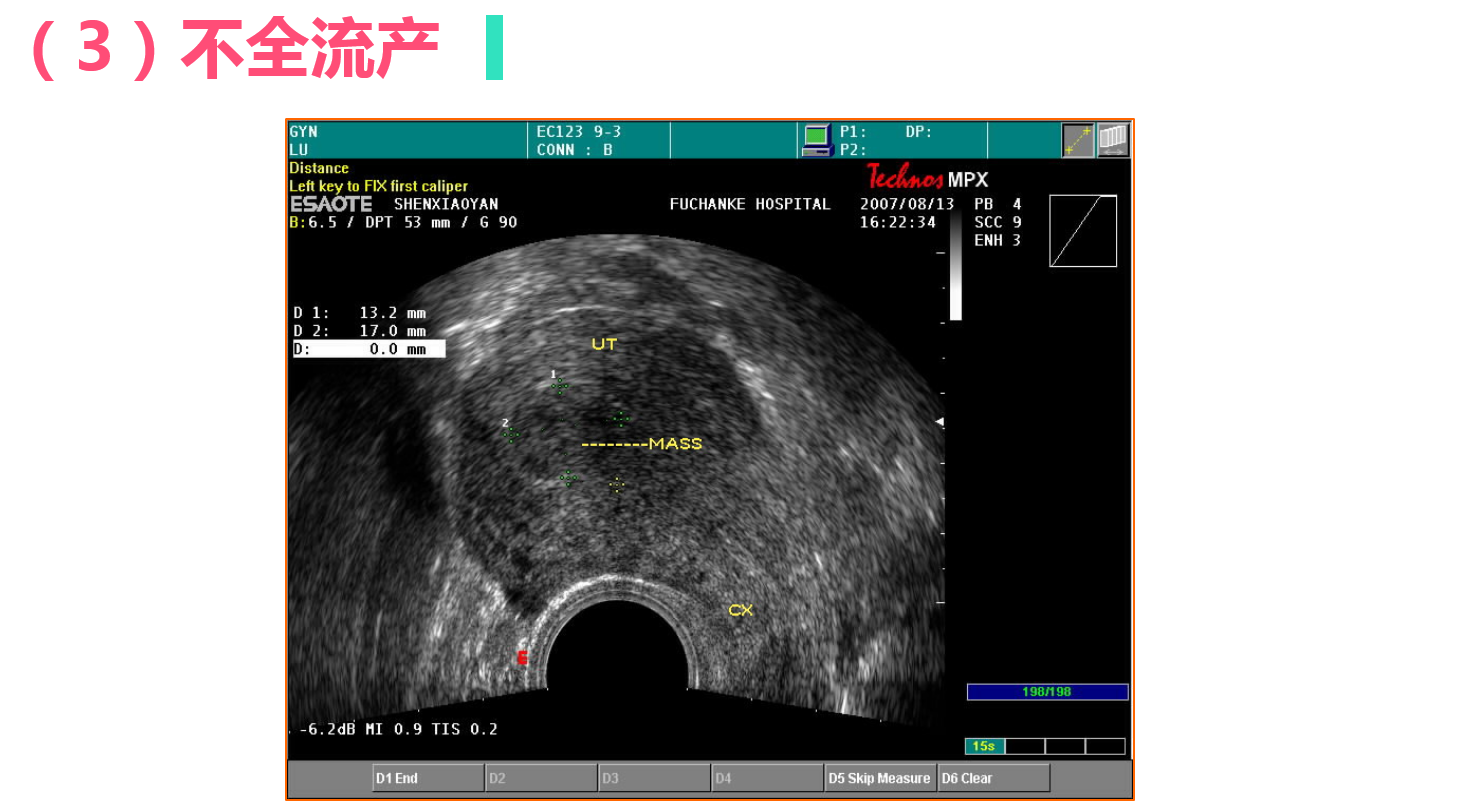Viewport: 1459px width, 810px height.
Task: Click the 'Left key to FIX first caliper' hint
Action: (379, 186)
